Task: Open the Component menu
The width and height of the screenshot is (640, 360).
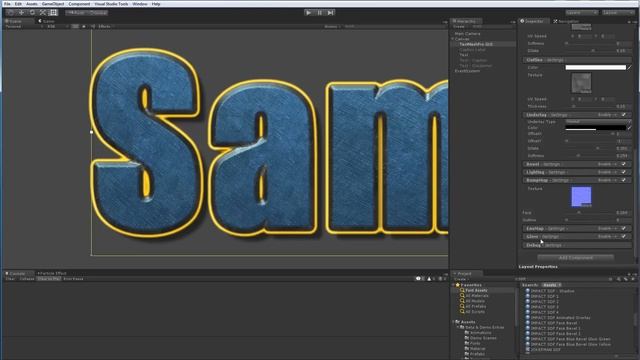Action: 79,4
